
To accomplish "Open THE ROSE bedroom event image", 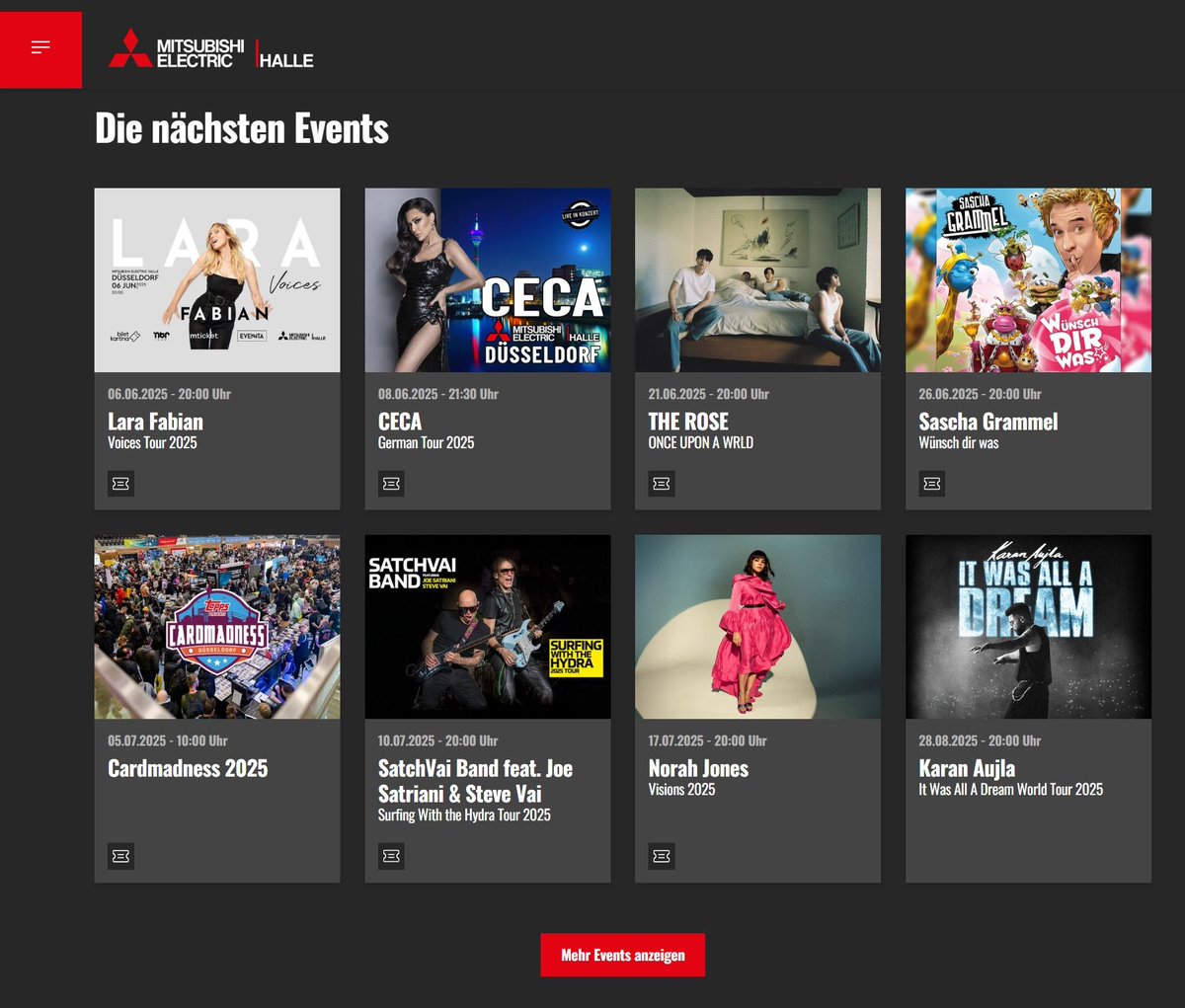I will (757, 280).
